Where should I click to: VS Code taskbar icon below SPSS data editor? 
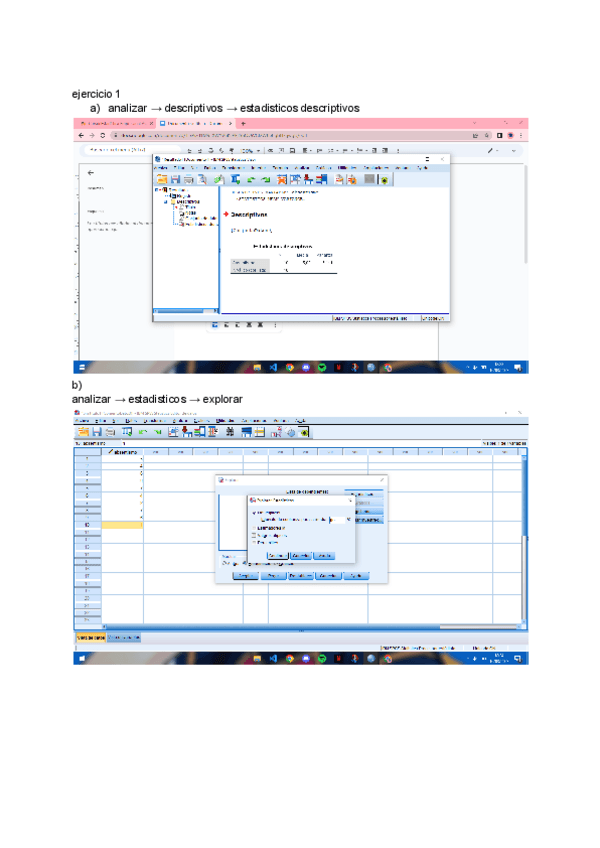(273, 659)
